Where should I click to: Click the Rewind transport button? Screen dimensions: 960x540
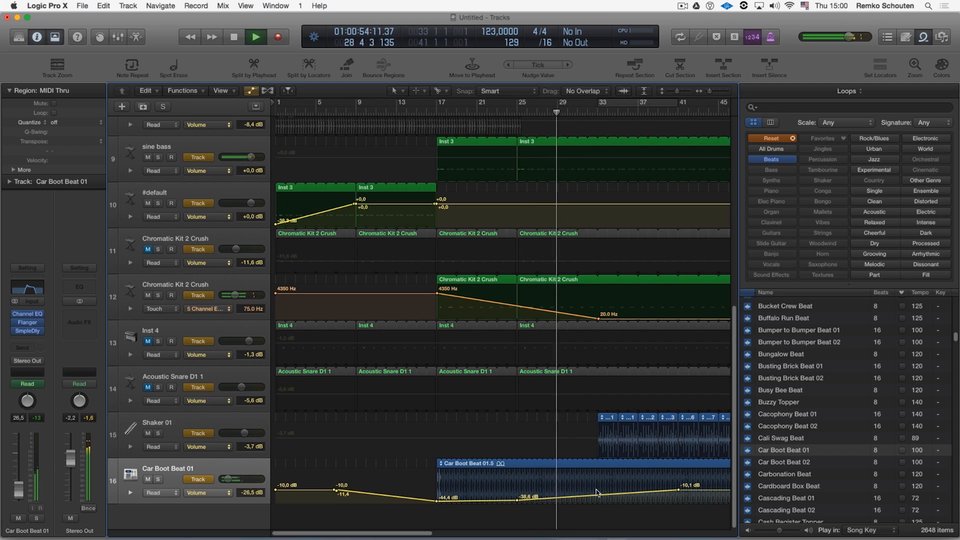click(190, 37)
